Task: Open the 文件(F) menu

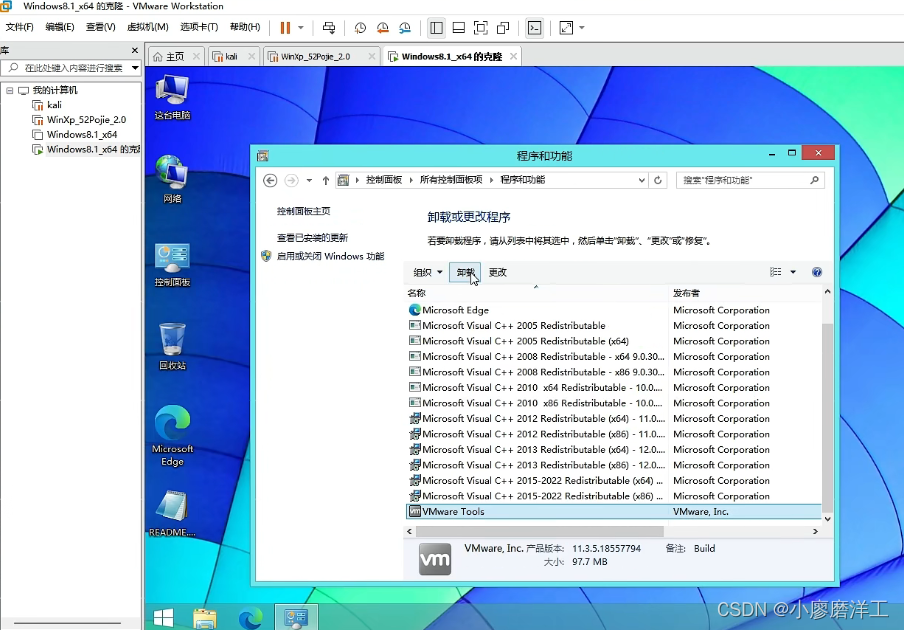Action: tap(20, 27)
